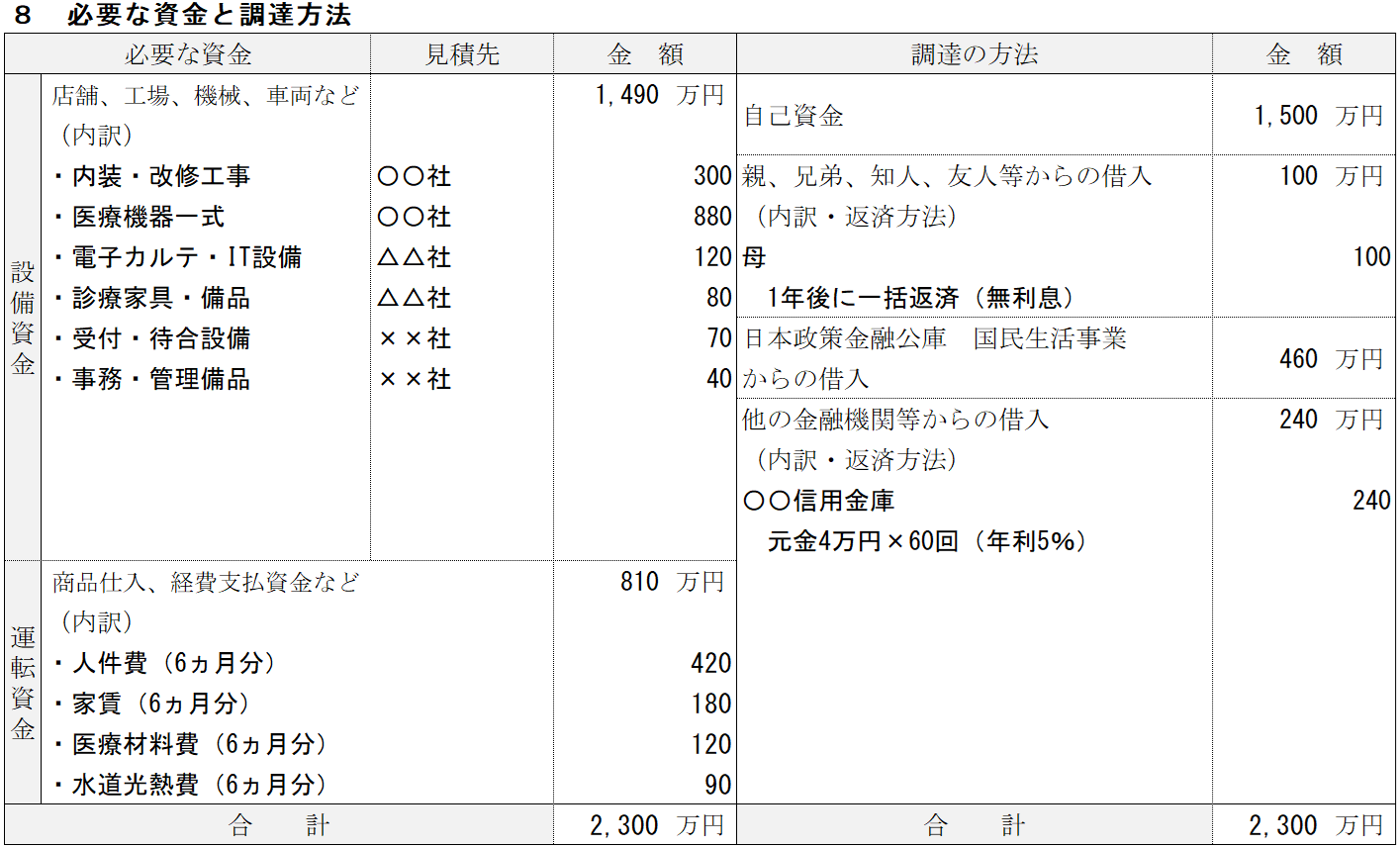This screenshot has width=1400, height=848.
Task: Click the 1,490 万円 equipment total cell
Action: pyautogui.click(x=659, y=95)
